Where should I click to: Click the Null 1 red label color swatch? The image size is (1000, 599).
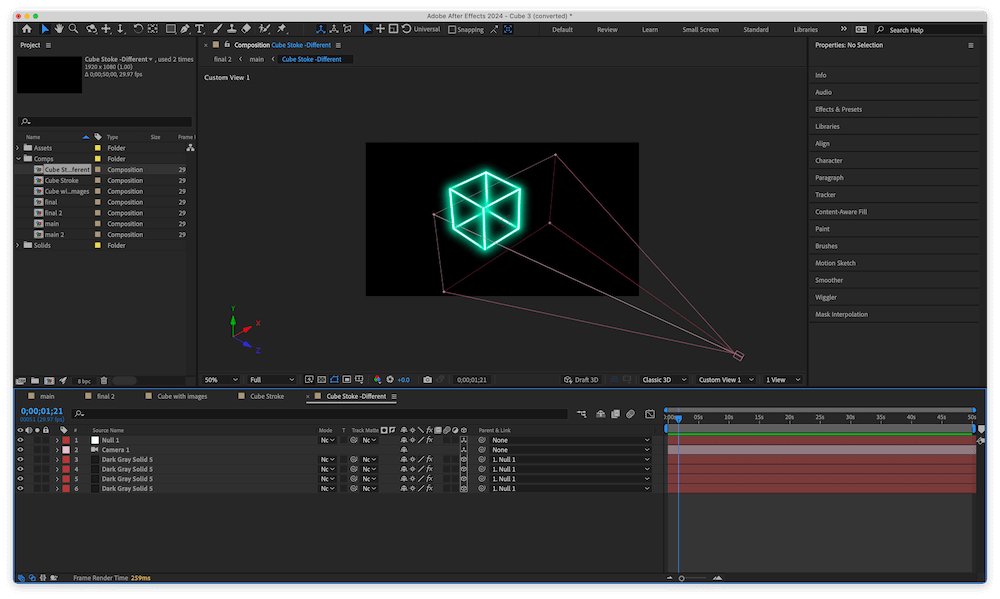click(66, 440)
